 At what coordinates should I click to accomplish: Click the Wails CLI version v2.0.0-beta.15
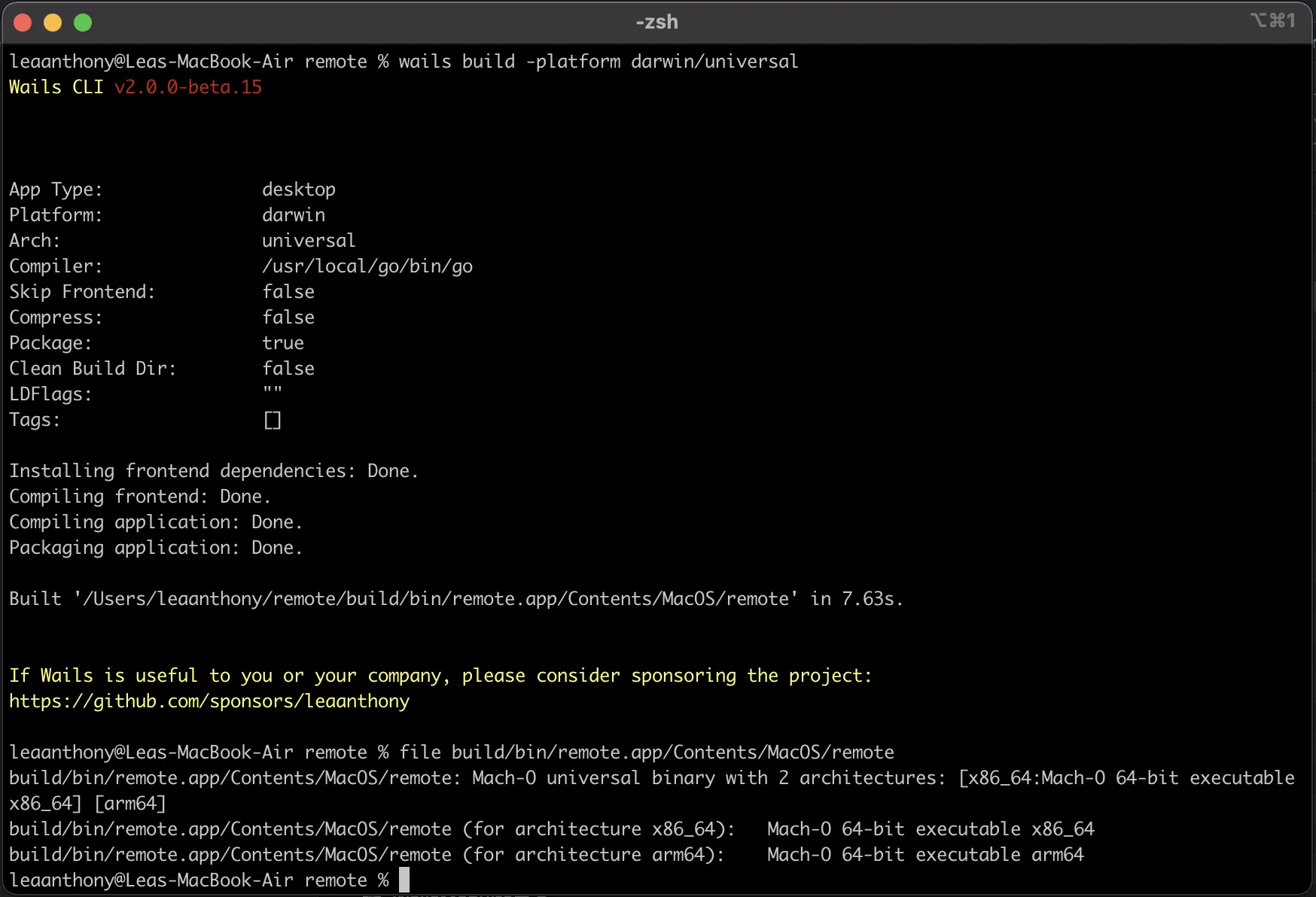pyautogui.click(x=188, y=87)
